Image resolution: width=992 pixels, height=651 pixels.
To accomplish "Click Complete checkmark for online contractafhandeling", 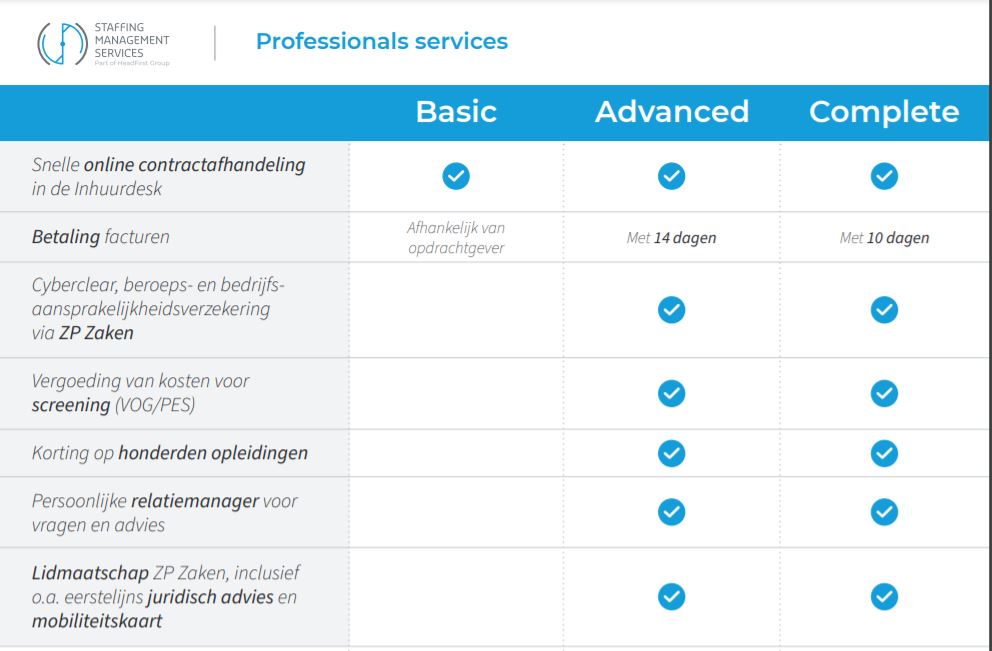I will (x=884, y=176).
